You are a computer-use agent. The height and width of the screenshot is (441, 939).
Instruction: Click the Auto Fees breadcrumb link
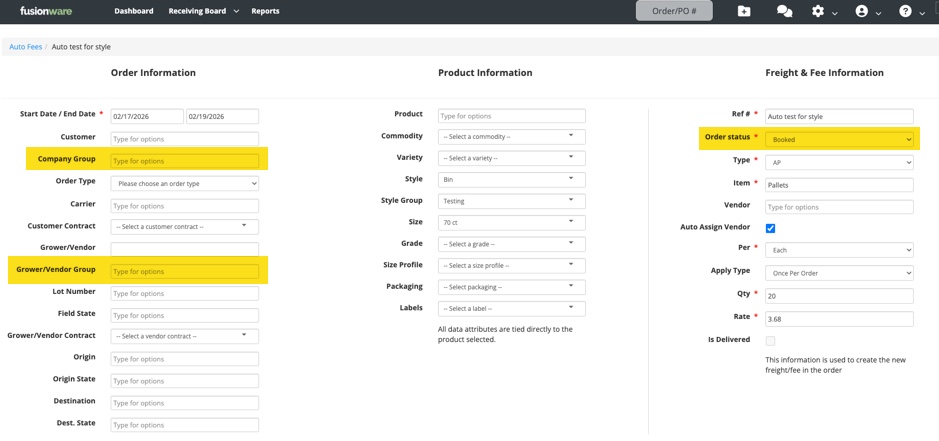(x=26, y=47)
